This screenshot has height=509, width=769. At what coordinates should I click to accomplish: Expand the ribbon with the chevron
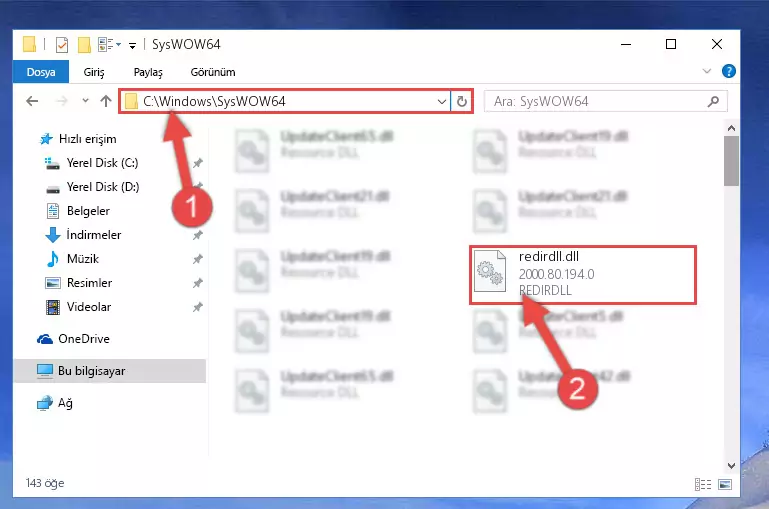(707, 71)
